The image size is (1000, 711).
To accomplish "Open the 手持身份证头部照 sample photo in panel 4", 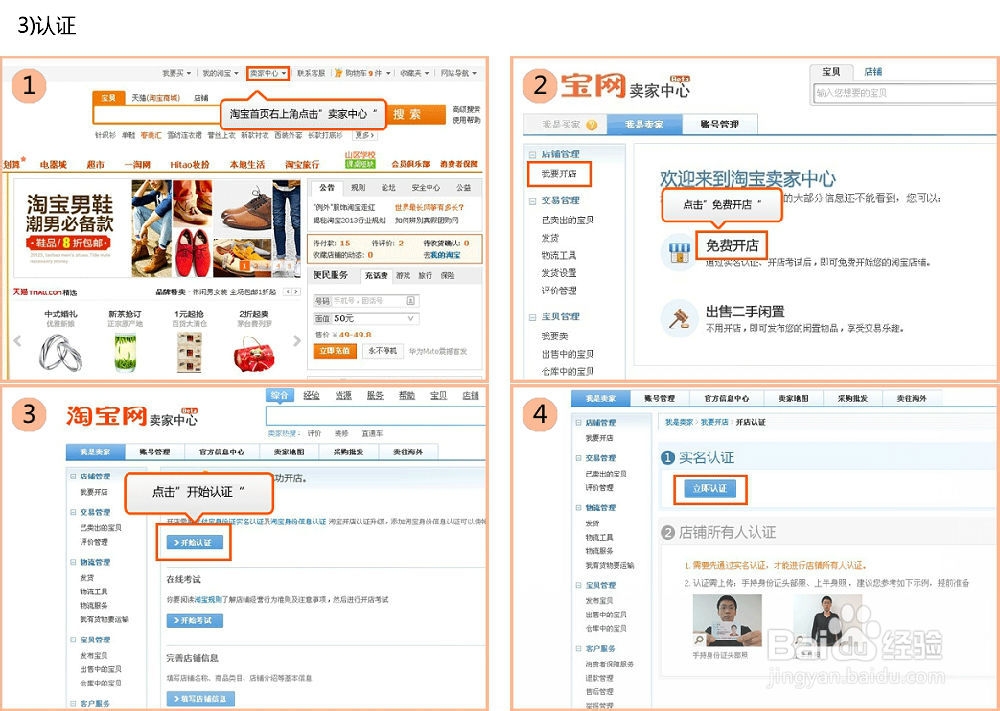I will point(727,621).
